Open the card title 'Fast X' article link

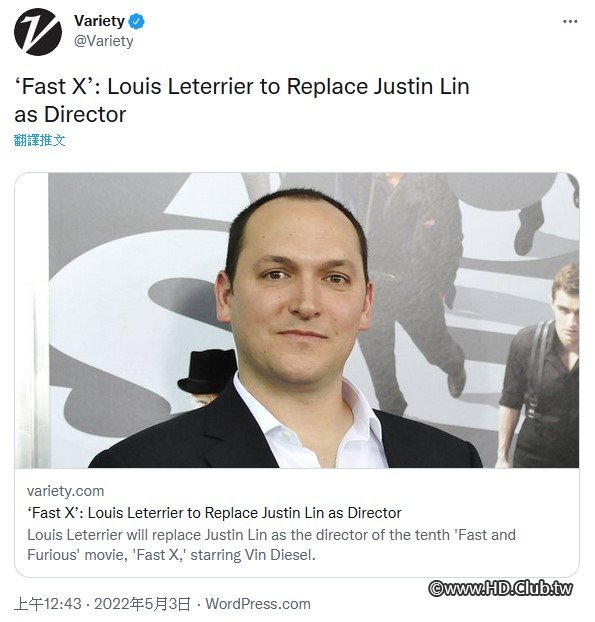[x=214, y=513]
